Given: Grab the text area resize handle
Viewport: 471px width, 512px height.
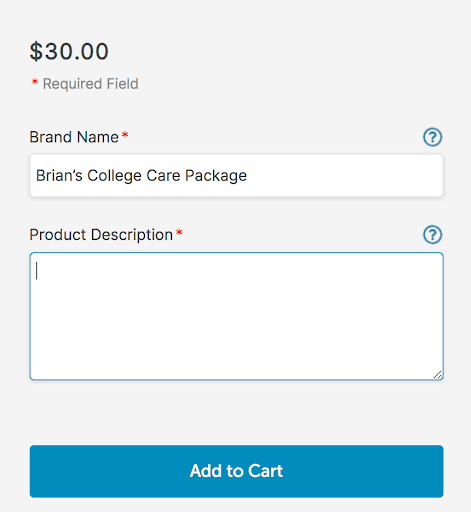Looking at the screenshot, I should (438, 375).
